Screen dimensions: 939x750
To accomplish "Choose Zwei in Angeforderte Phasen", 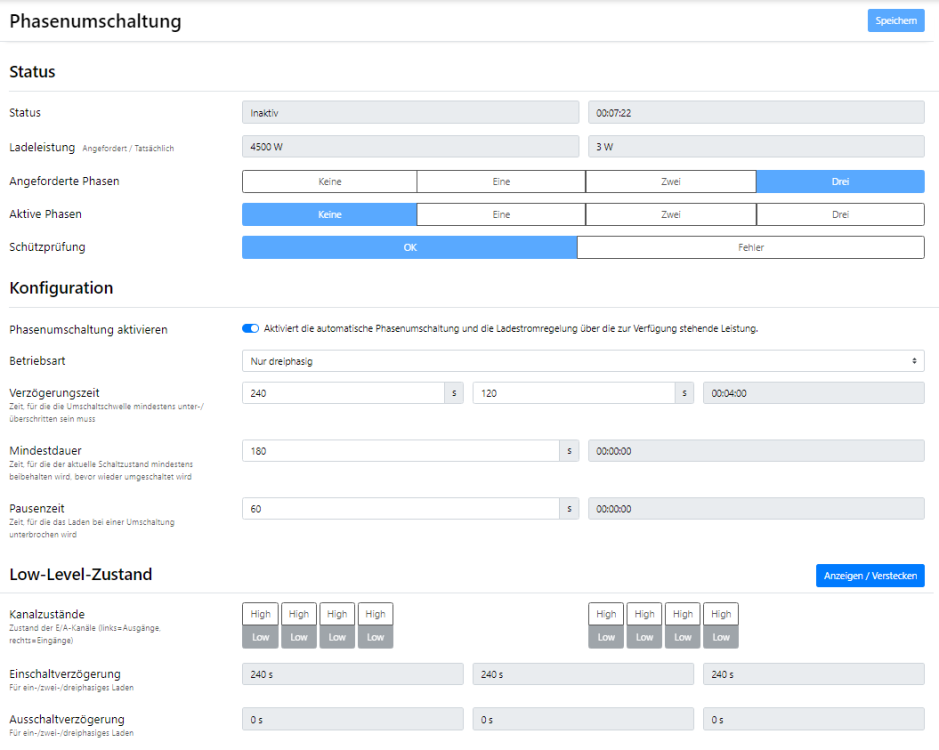I will click(x=670, y=182).
